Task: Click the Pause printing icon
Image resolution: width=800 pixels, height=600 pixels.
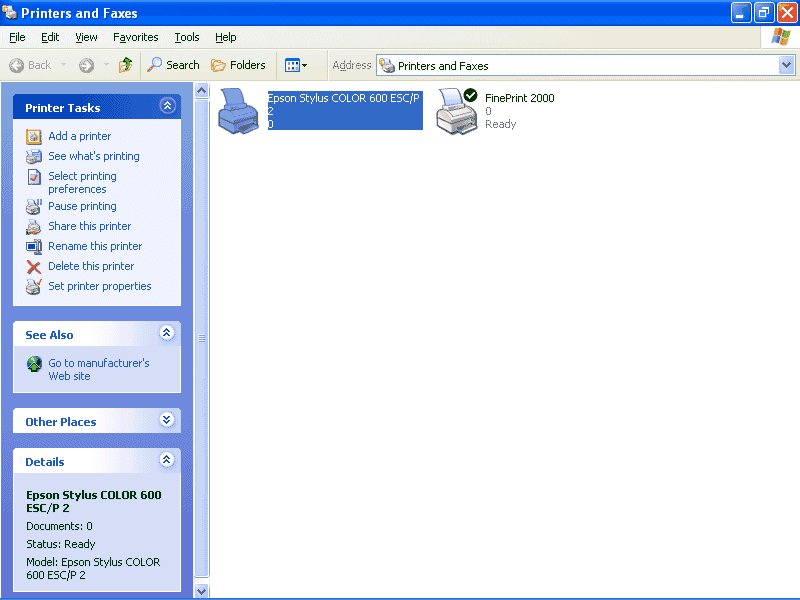Action: pyautogui.click(x=34, y=206)
